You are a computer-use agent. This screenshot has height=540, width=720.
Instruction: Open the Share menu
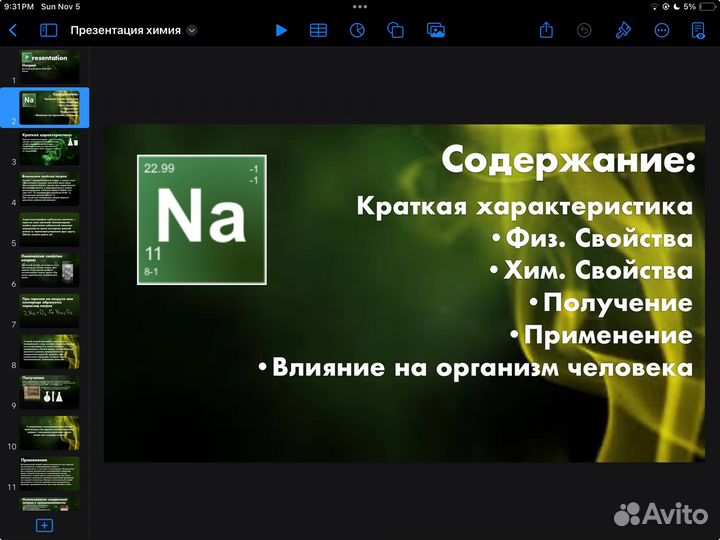[546, 30]
